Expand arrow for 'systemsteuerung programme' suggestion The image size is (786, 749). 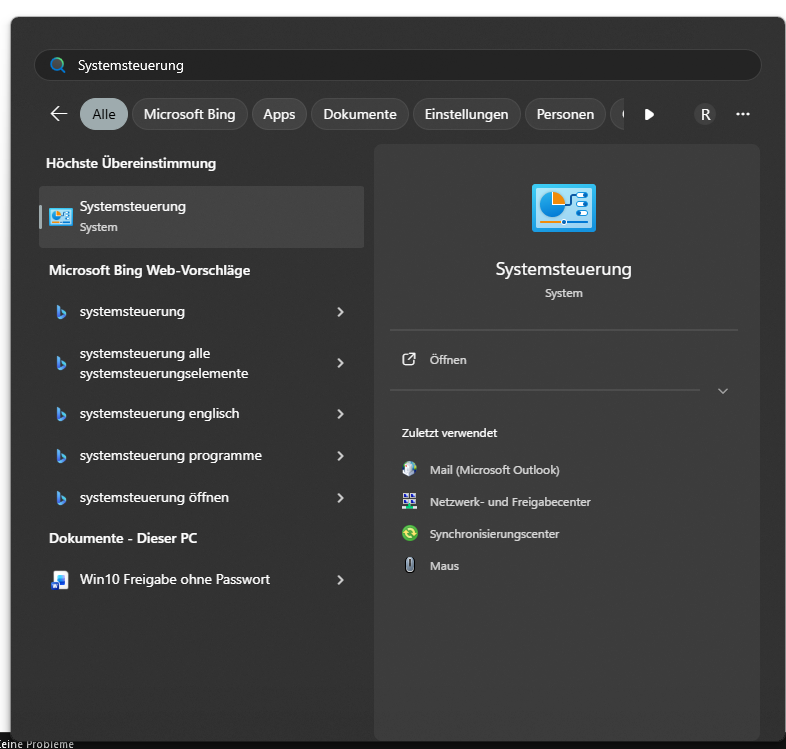click(340, 456)
